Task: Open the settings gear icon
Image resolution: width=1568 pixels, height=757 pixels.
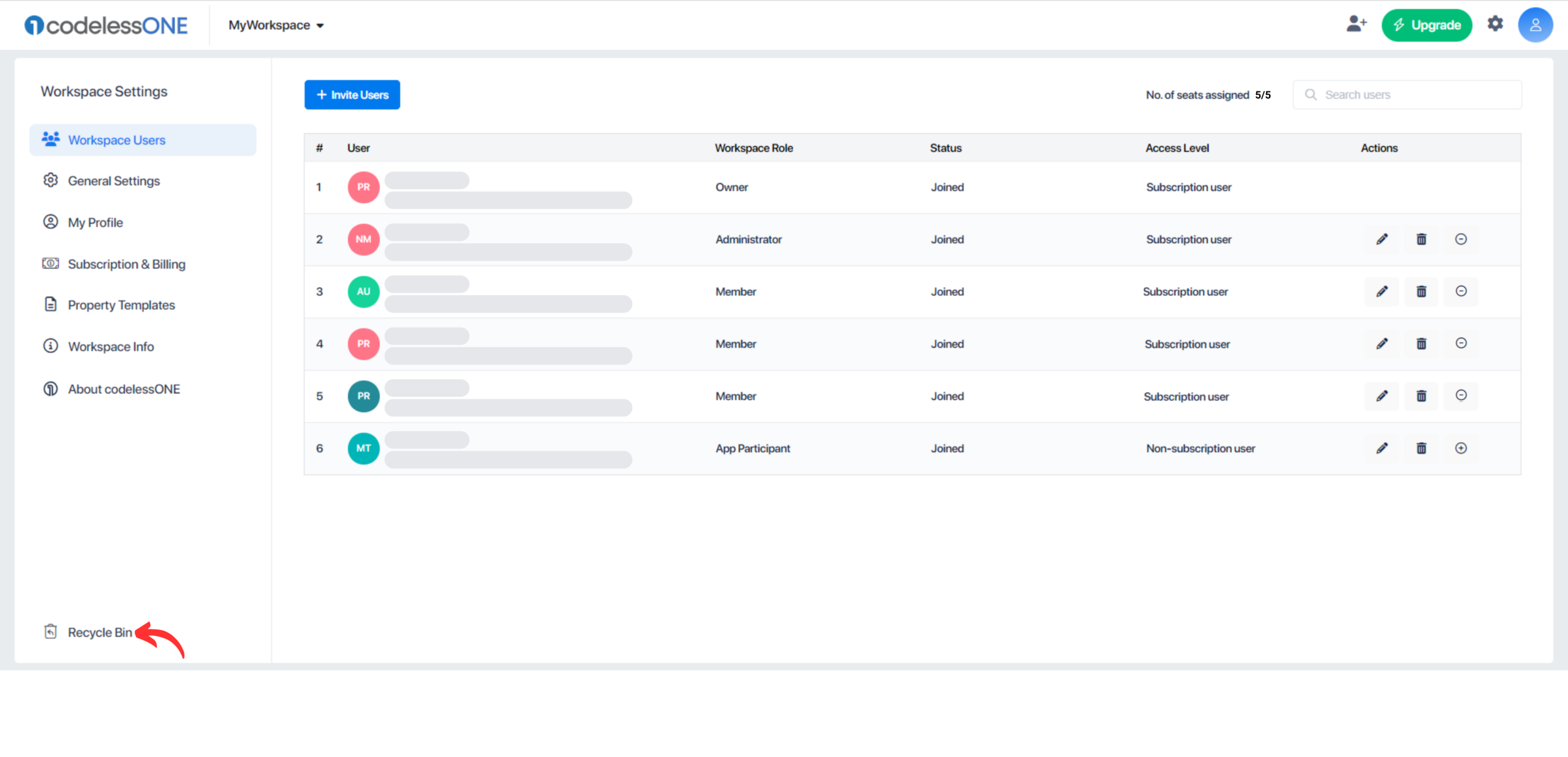Action: click(1495, 24)
